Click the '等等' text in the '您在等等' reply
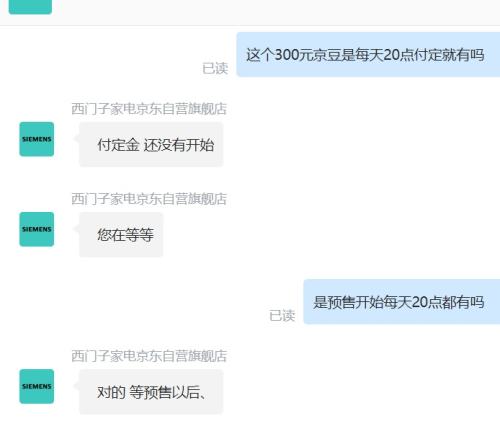500x434 pixels. [x=140, y=235]
